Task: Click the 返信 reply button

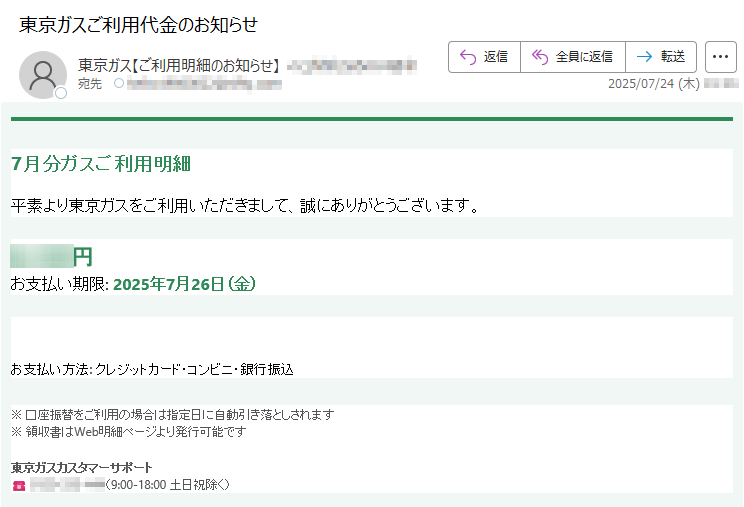Action: [x=484, y=57]
